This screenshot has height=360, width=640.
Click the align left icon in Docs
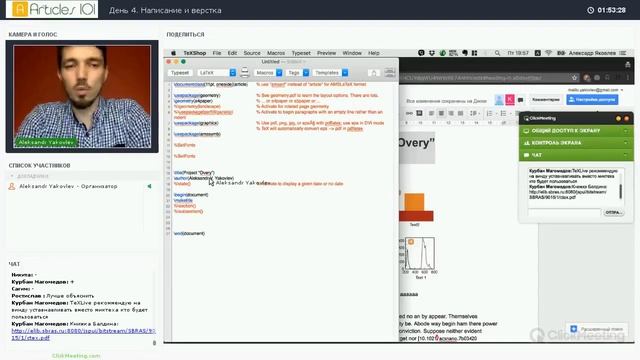coord(431,113)
